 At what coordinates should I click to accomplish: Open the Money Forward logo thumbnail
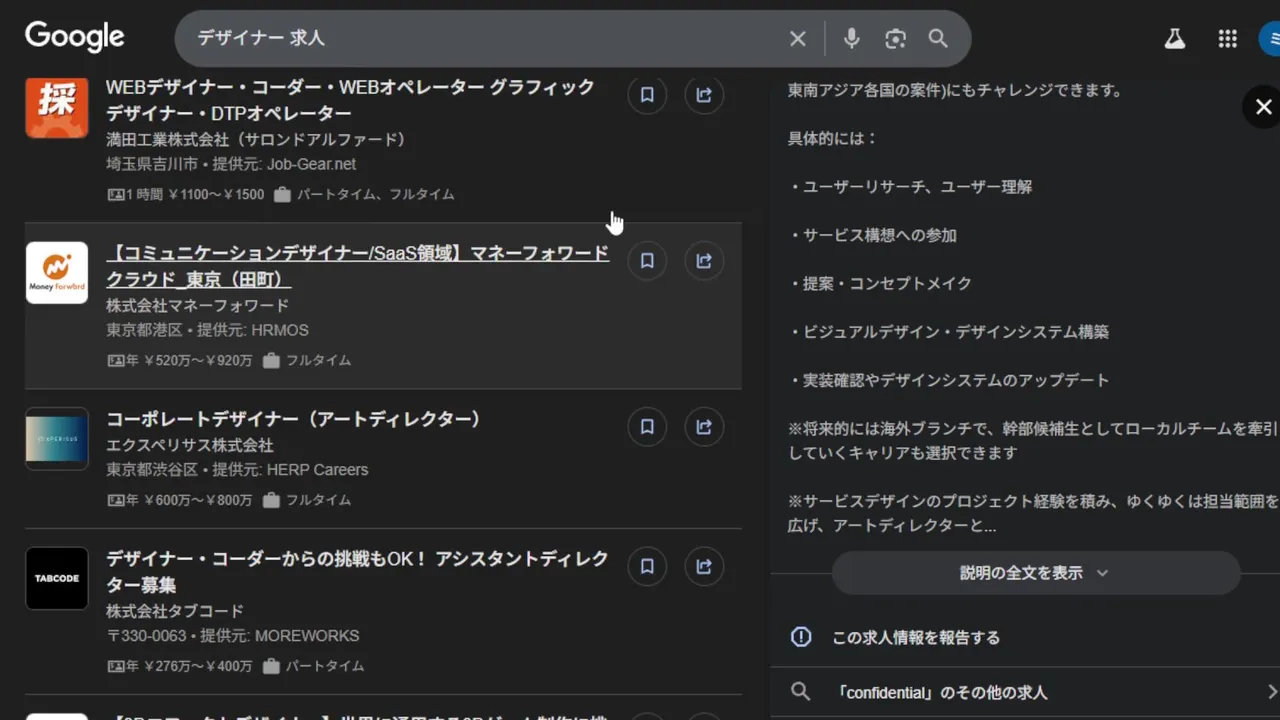click(57, 273)
